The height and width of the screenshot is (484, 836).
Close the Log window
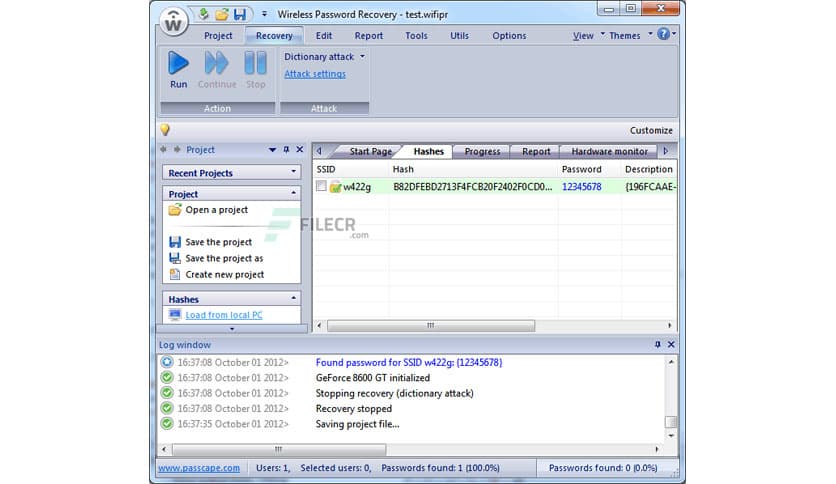[671, 345]
